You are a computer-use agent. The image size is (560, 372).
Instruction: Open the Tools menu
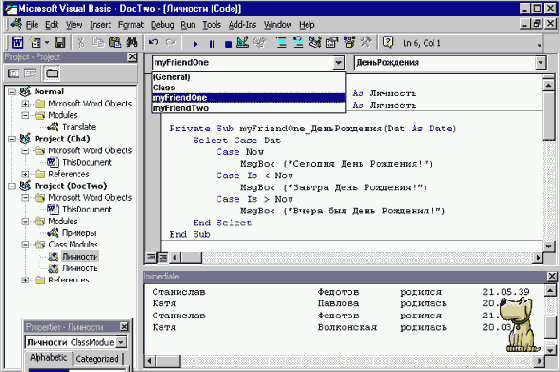tap(212, 25)
